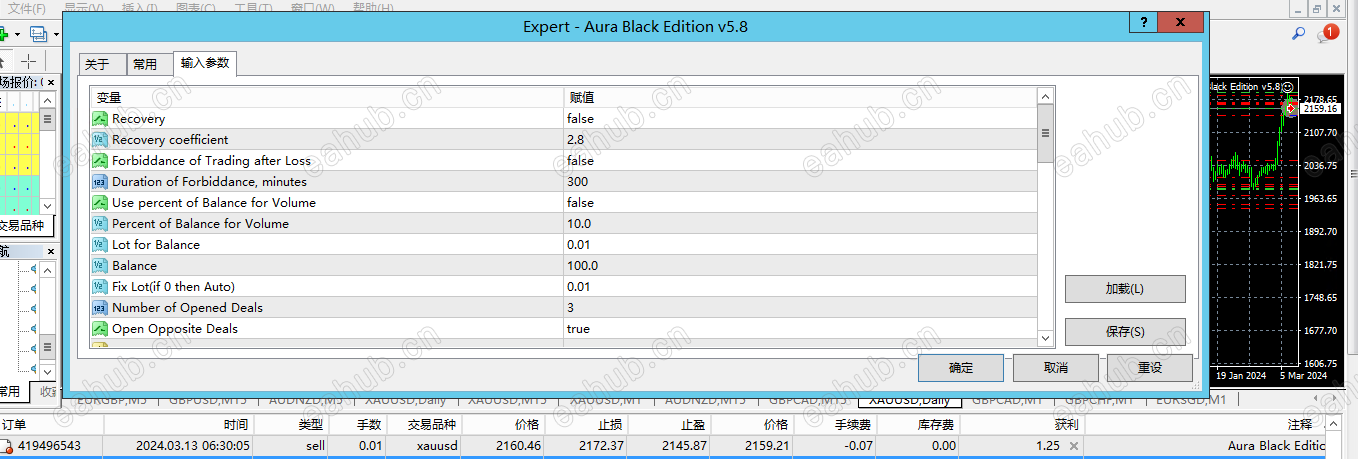Open the dropdown arrow next to the New Chart icon
Image resolution: width=1358 pixels, height=459 pixels.
click(17, 35)
